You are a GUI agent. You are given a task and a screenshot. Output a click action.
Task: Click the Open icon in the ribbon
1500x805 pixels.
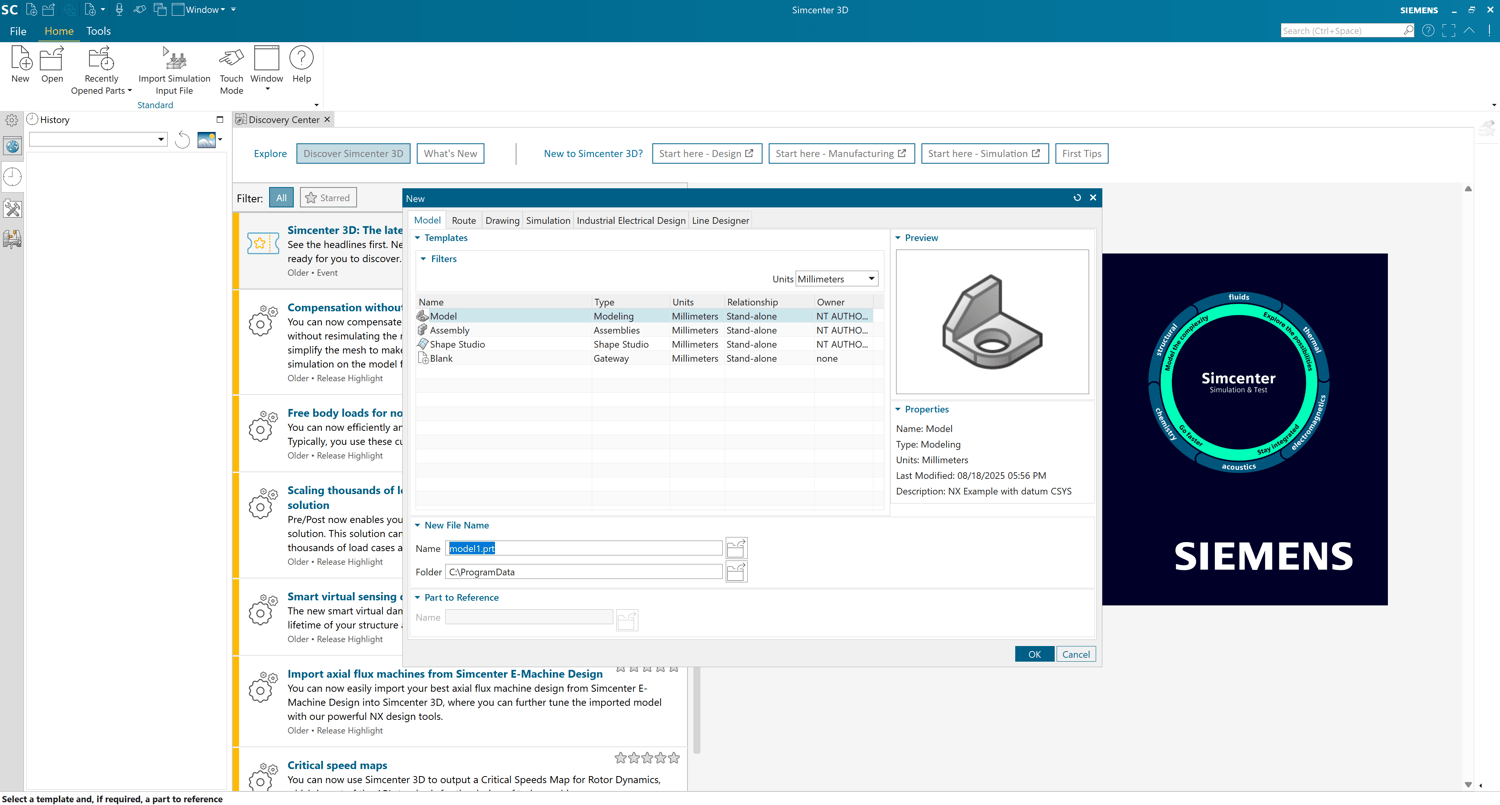click(x=52, y=65)
